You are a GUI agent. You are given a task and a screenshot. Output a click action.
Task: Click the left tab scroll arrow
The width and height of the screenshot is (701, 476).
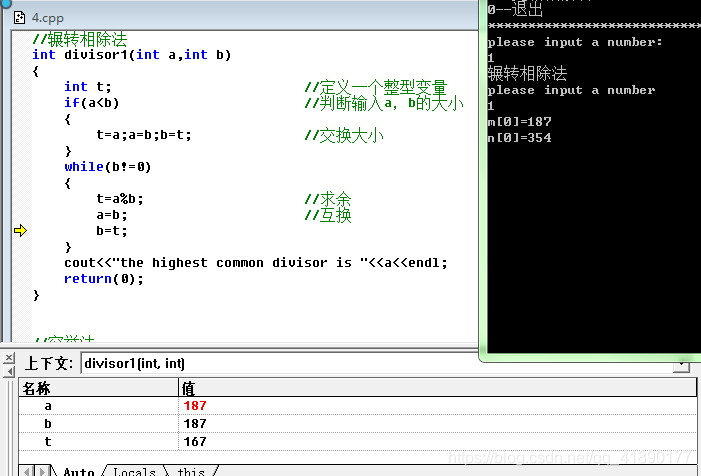(27, 471)
